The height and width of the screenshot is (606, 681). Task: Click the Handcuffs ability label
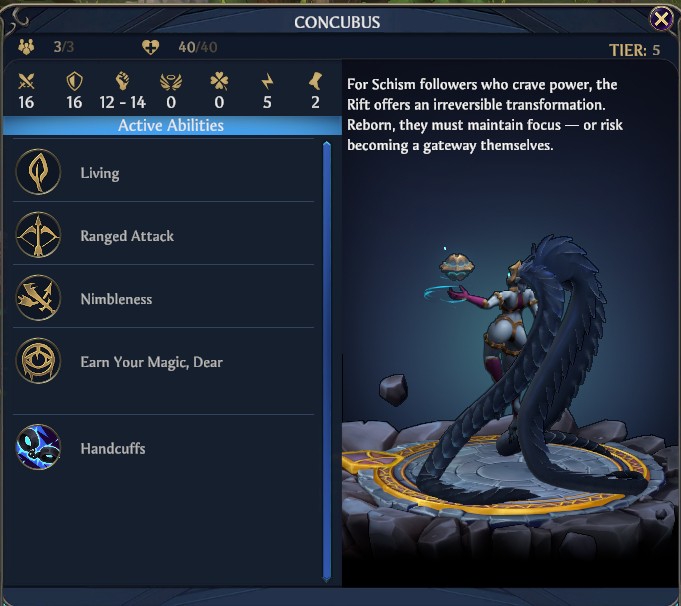113,448
